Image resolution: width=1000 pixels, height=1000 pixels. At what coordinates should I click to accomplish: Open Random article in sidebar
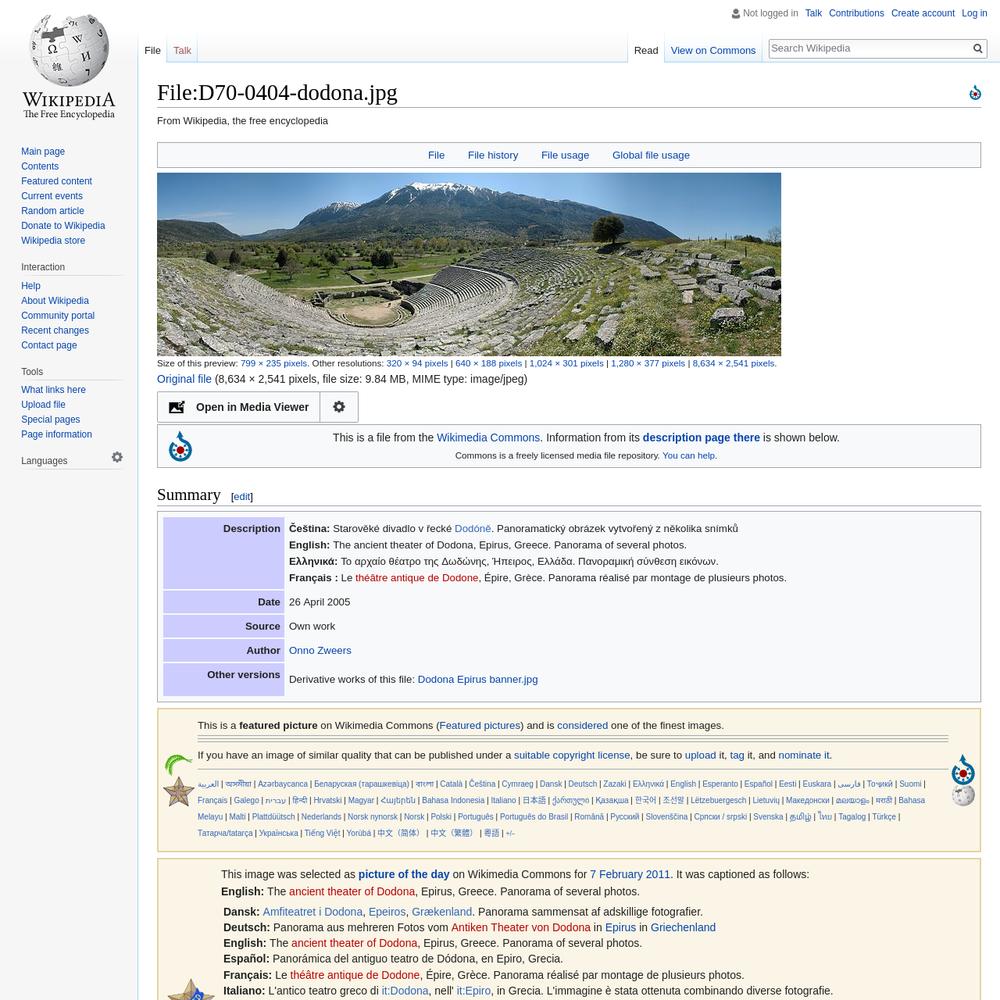[52, 210]
